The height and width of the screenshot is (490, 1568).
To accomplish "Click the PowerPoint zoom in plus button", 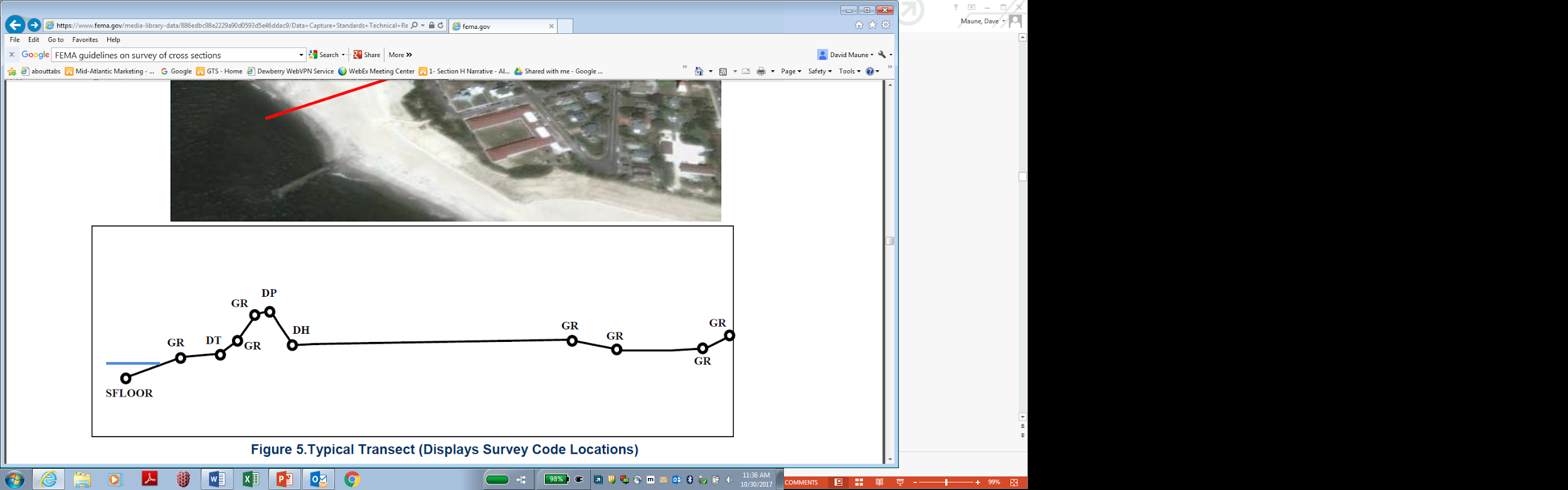I will [x=978, y=482].
